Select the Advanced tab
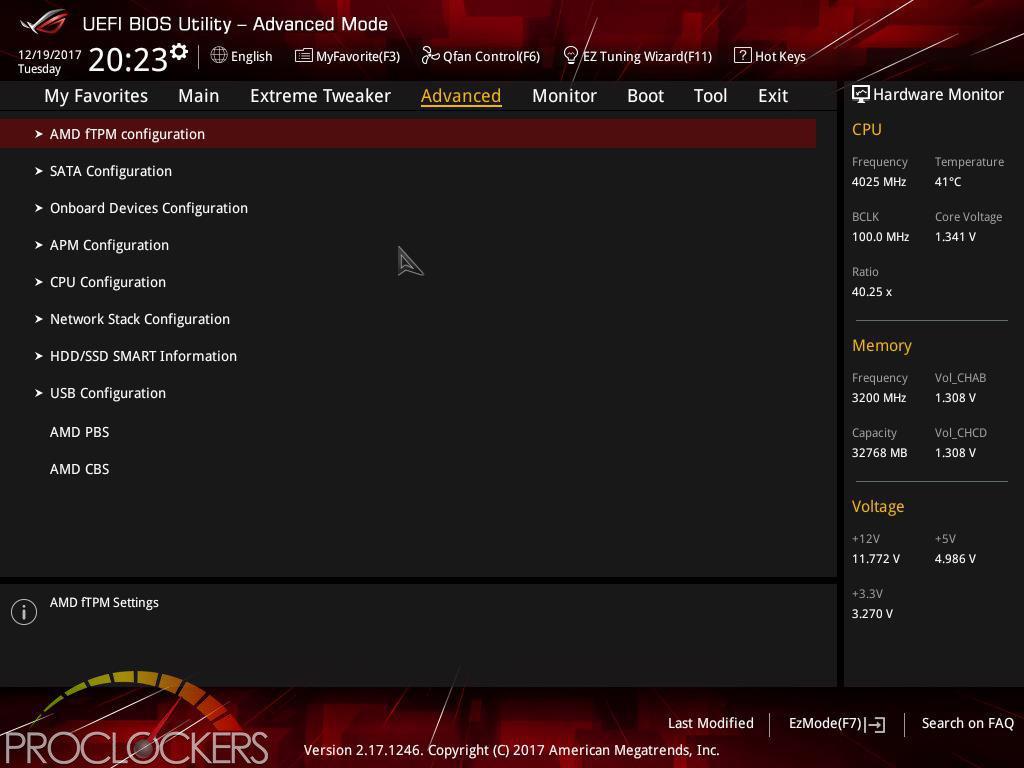 461,96
